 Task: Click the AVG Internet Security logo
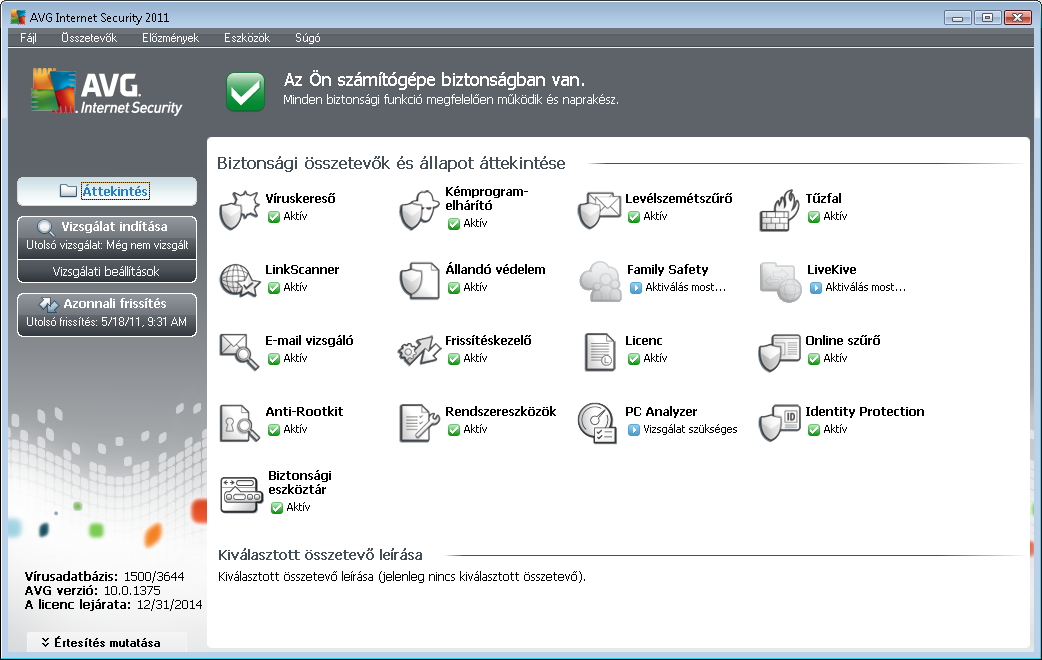click(106, 91)
